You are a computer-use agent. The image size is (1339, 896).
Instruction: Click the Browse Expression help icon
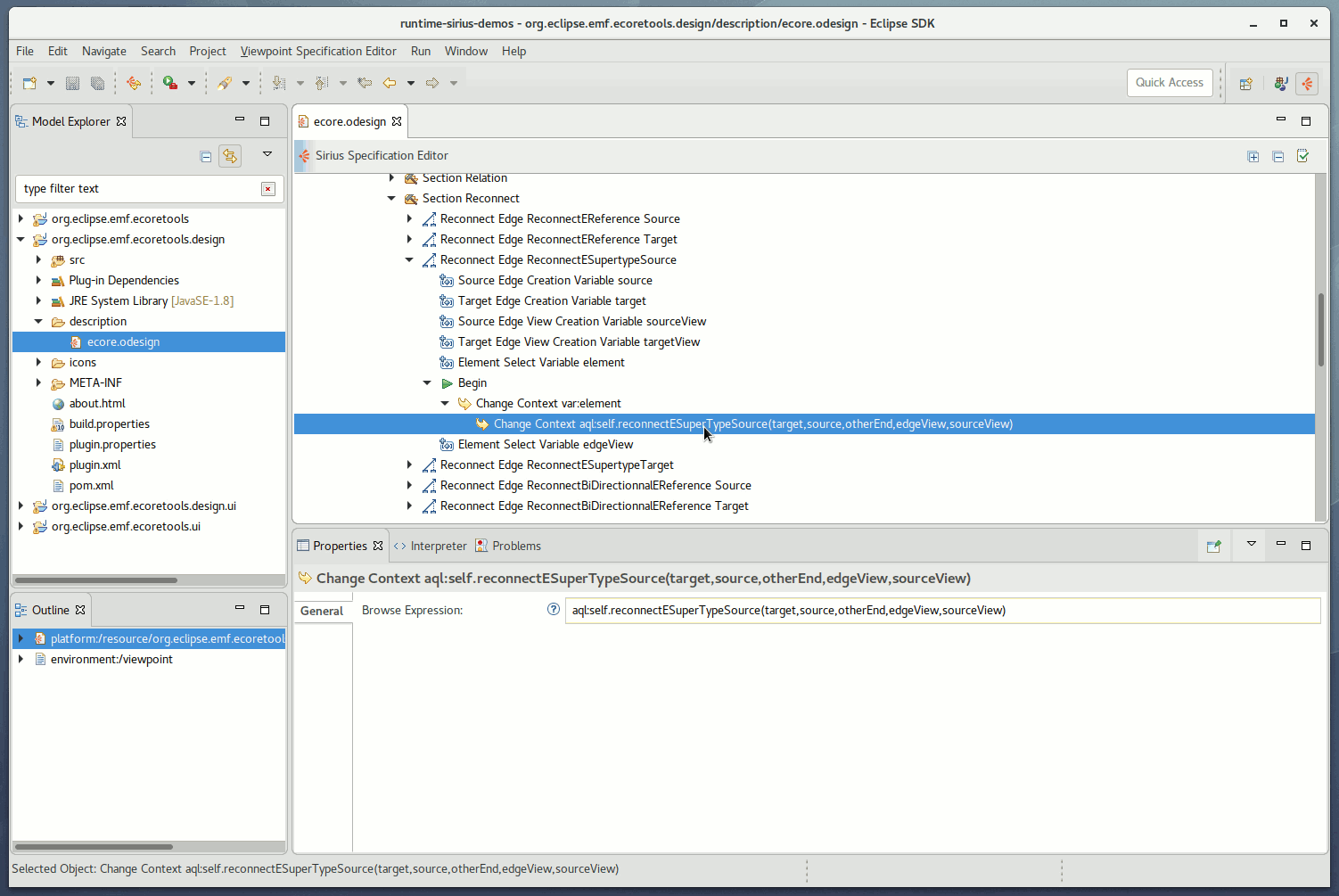(x=553, y=609)
